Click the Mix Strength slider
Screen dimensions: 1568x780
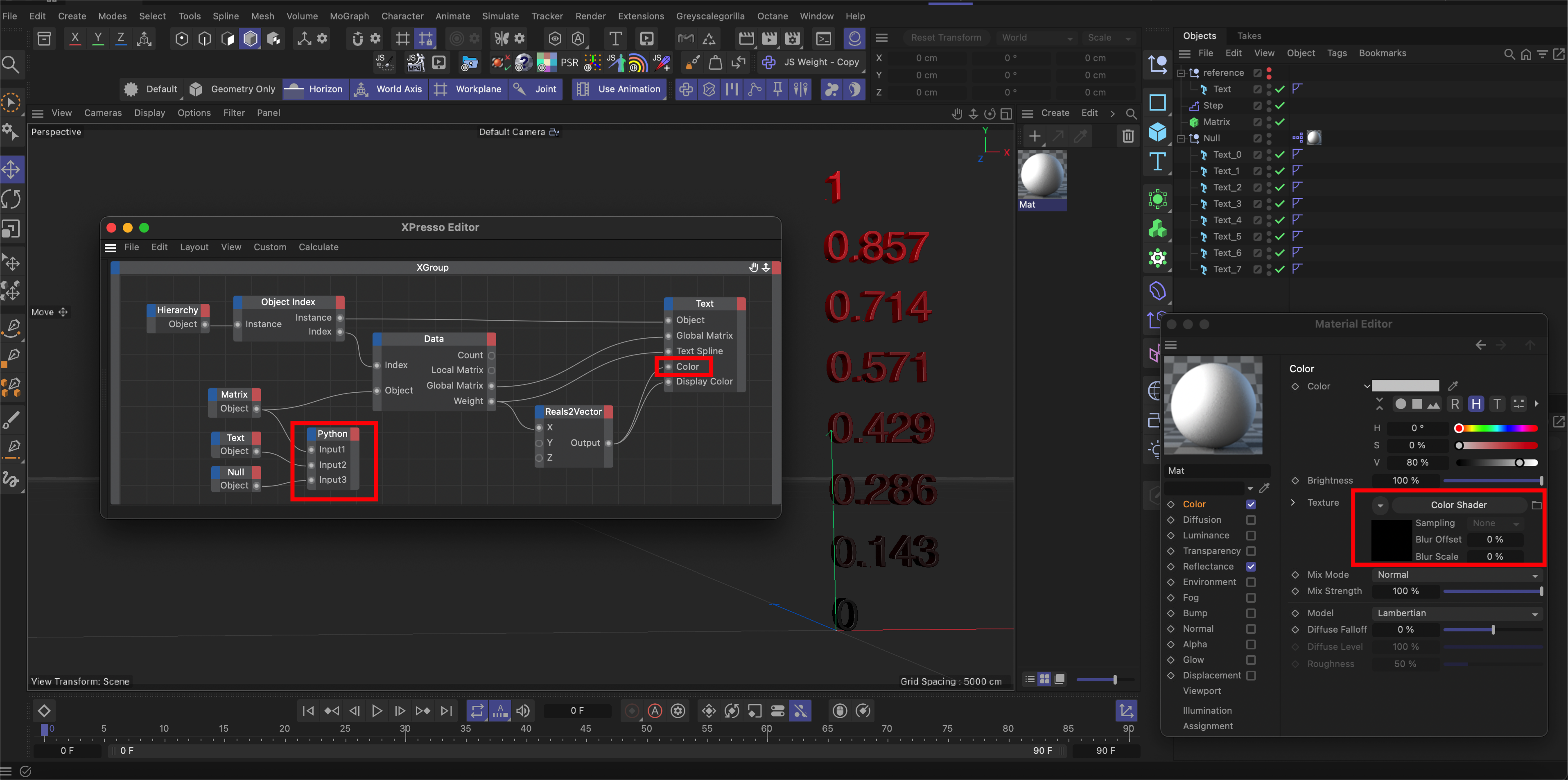1493,591
